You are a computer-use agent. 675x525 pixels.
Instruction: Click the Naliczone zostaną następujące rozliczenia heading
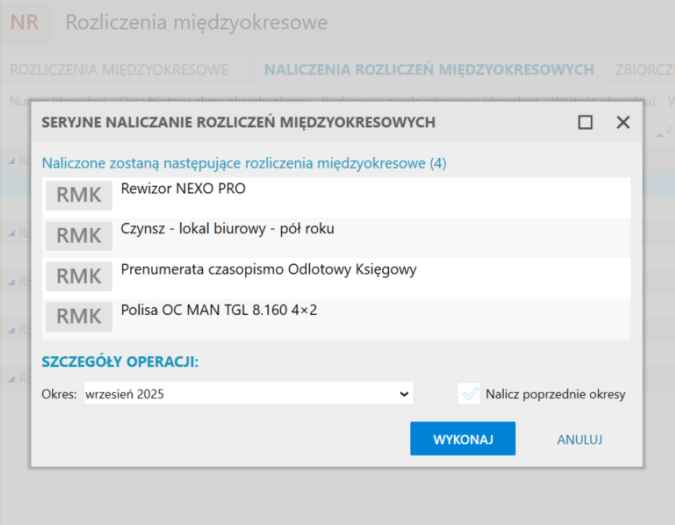coord(244,162)
